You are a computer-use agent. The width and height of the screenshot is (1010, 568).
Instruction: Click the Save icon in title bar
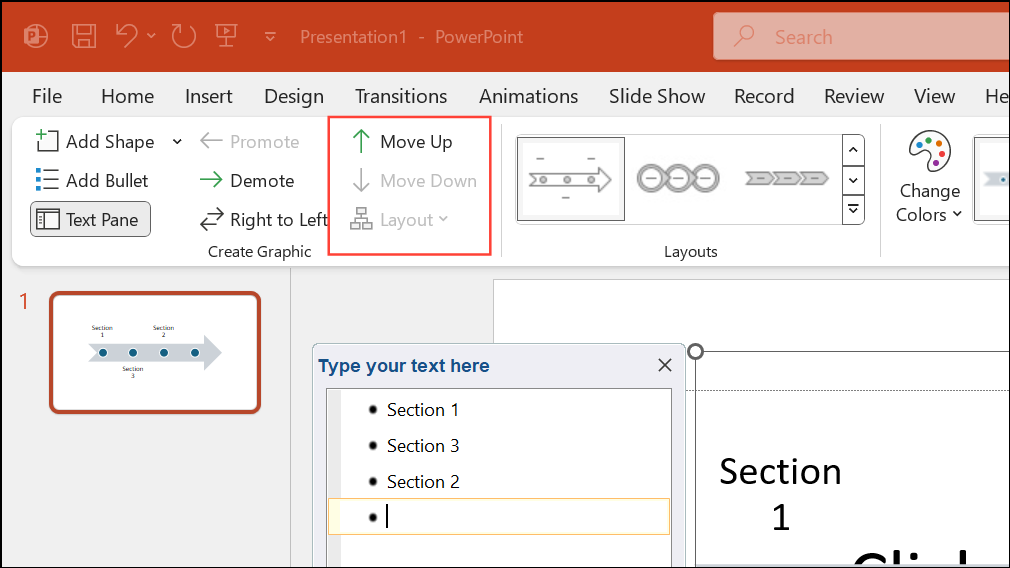pos(84,37)
